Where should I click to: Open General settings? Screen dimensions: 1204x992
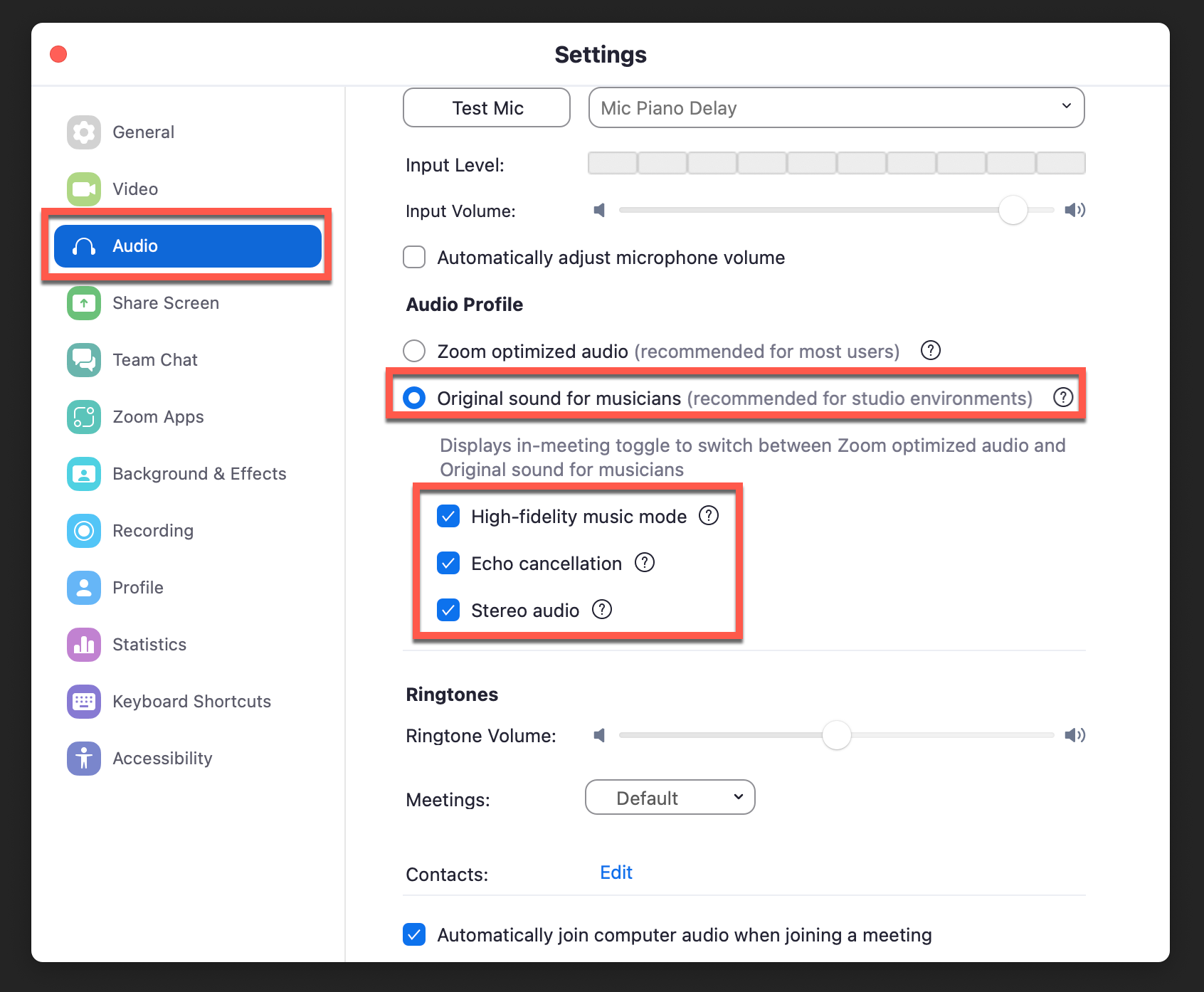click(188, 132)
